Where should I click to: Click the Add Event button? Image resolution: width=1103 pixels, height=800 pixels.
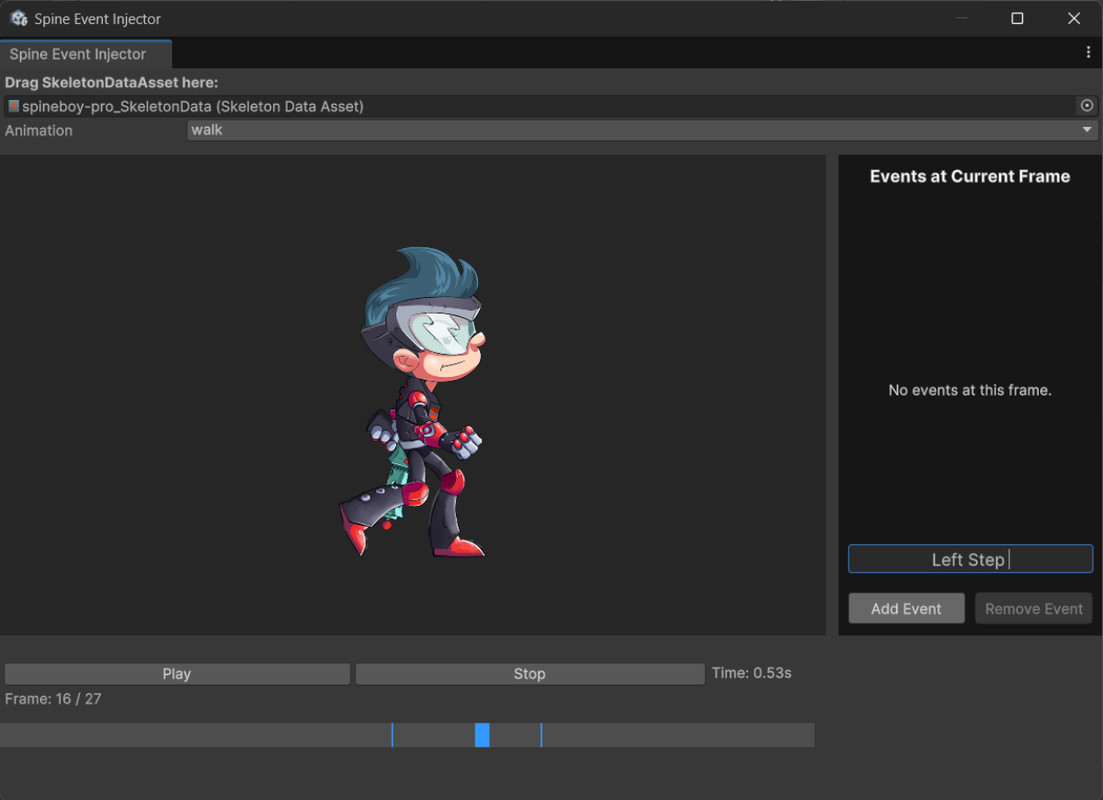click(x=906, y=609)
